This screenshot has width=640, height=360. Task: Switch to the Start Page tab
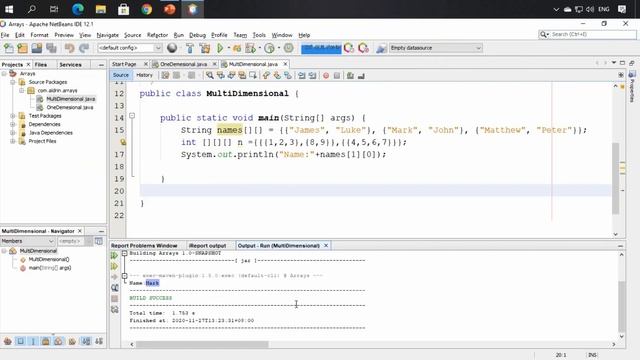124,64
